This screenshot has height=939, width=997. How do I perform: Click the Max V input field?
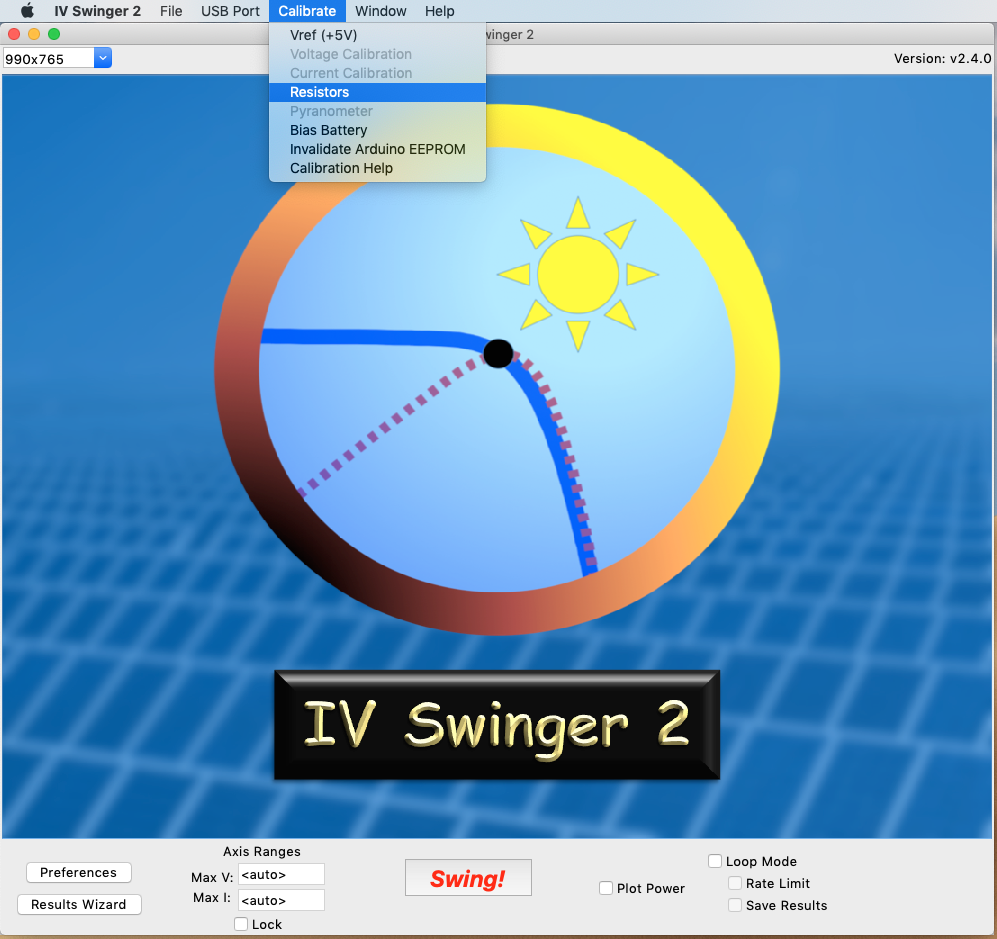(281, 874)
